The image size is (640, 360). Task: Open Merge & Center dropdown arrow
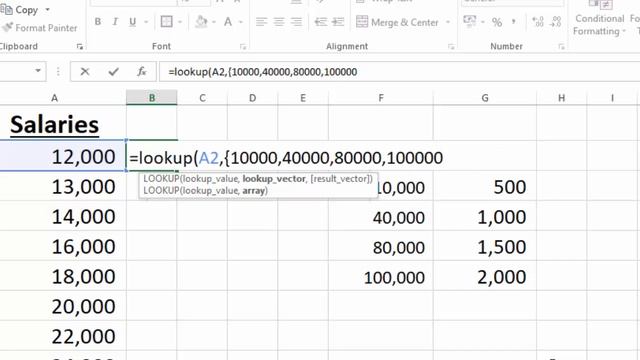click(x=448, y=22)
